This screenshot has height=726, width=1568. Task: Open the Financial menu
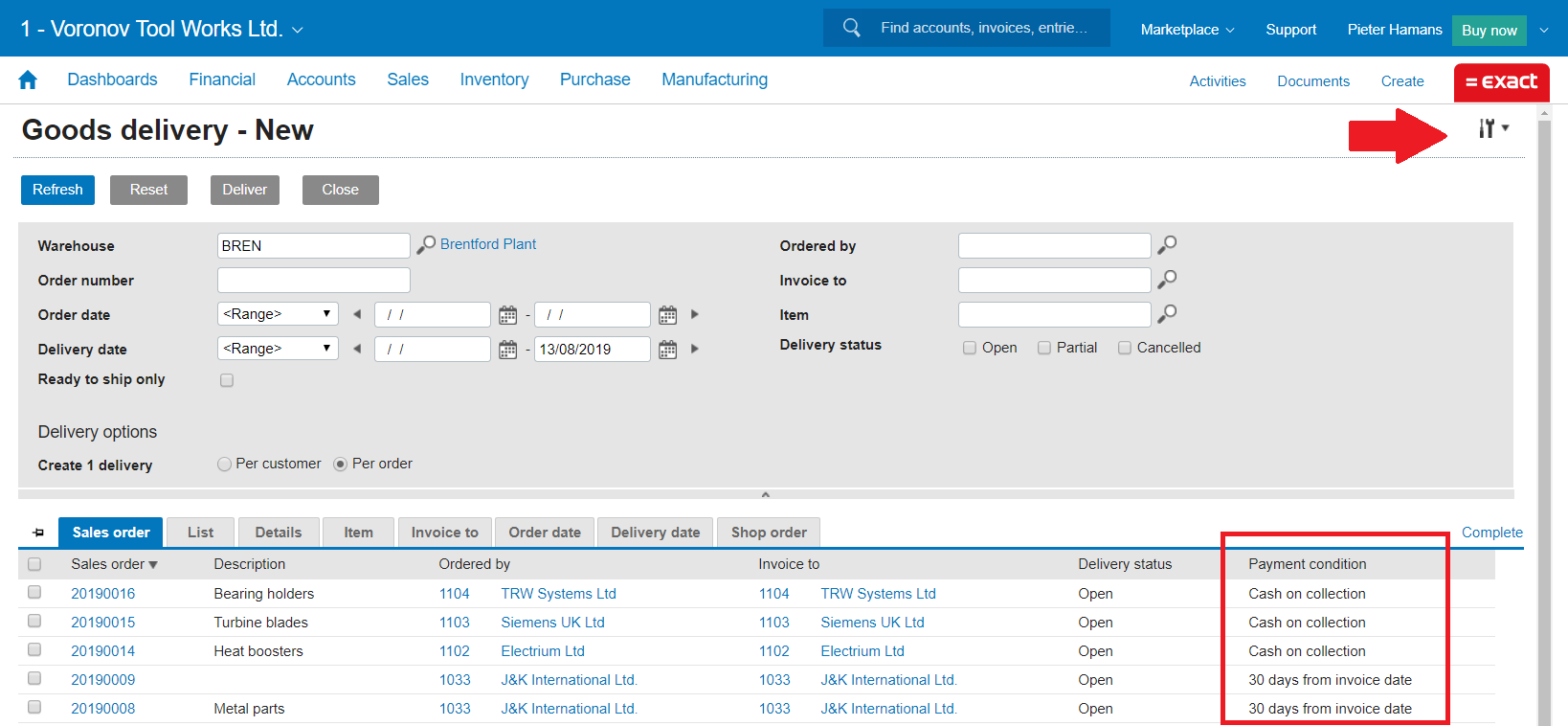(222, 79)
